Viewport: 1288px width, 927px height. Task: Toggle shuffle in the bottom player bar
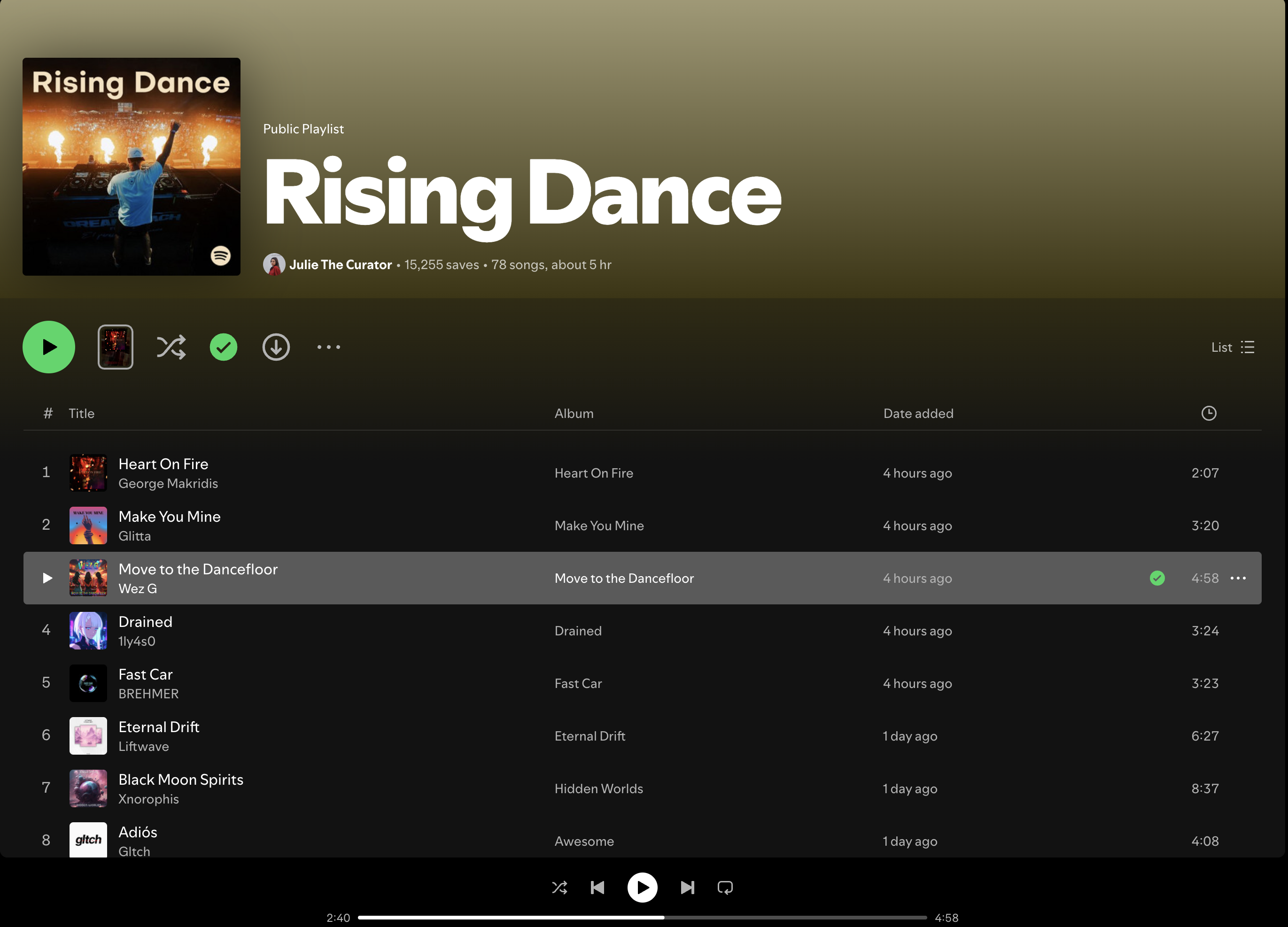click(x=559, y=887)
